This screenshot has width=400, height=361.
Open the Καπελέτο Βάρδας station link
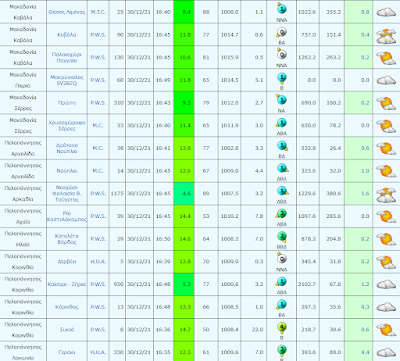tap(67, 239)
